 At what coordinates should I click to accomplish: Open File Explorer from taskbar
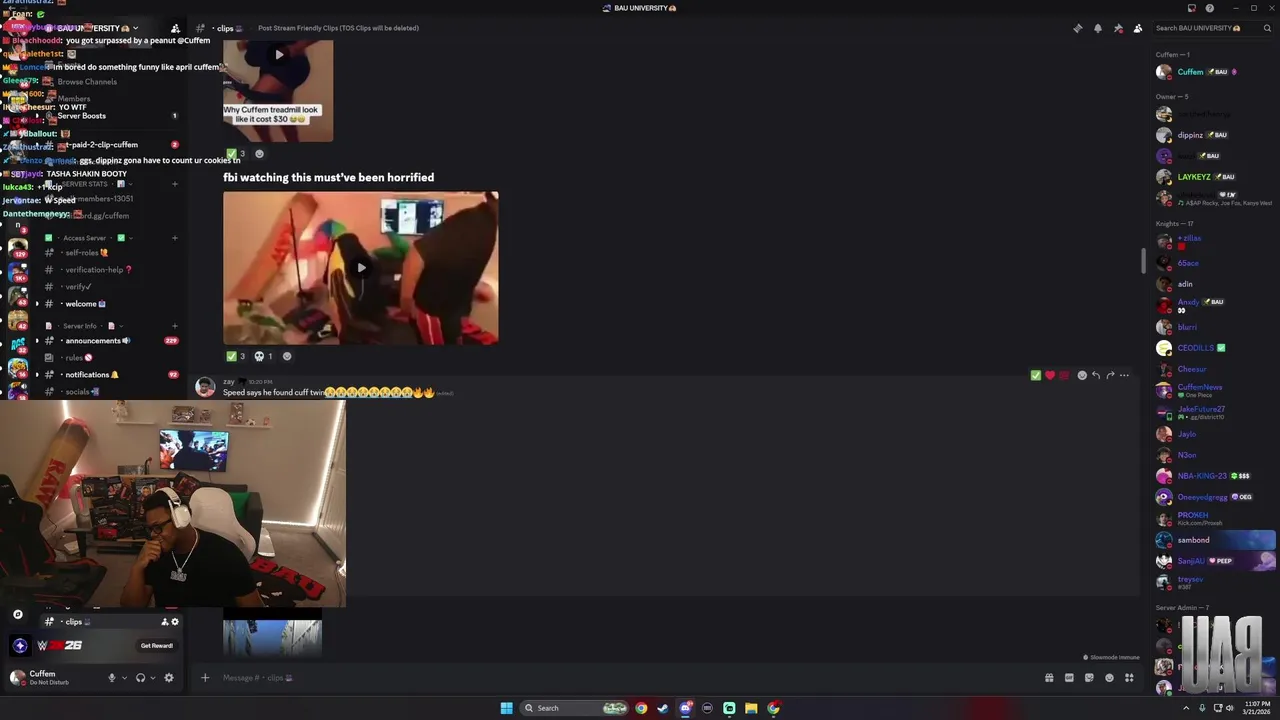pyautogui.click(x=751, y=708)
